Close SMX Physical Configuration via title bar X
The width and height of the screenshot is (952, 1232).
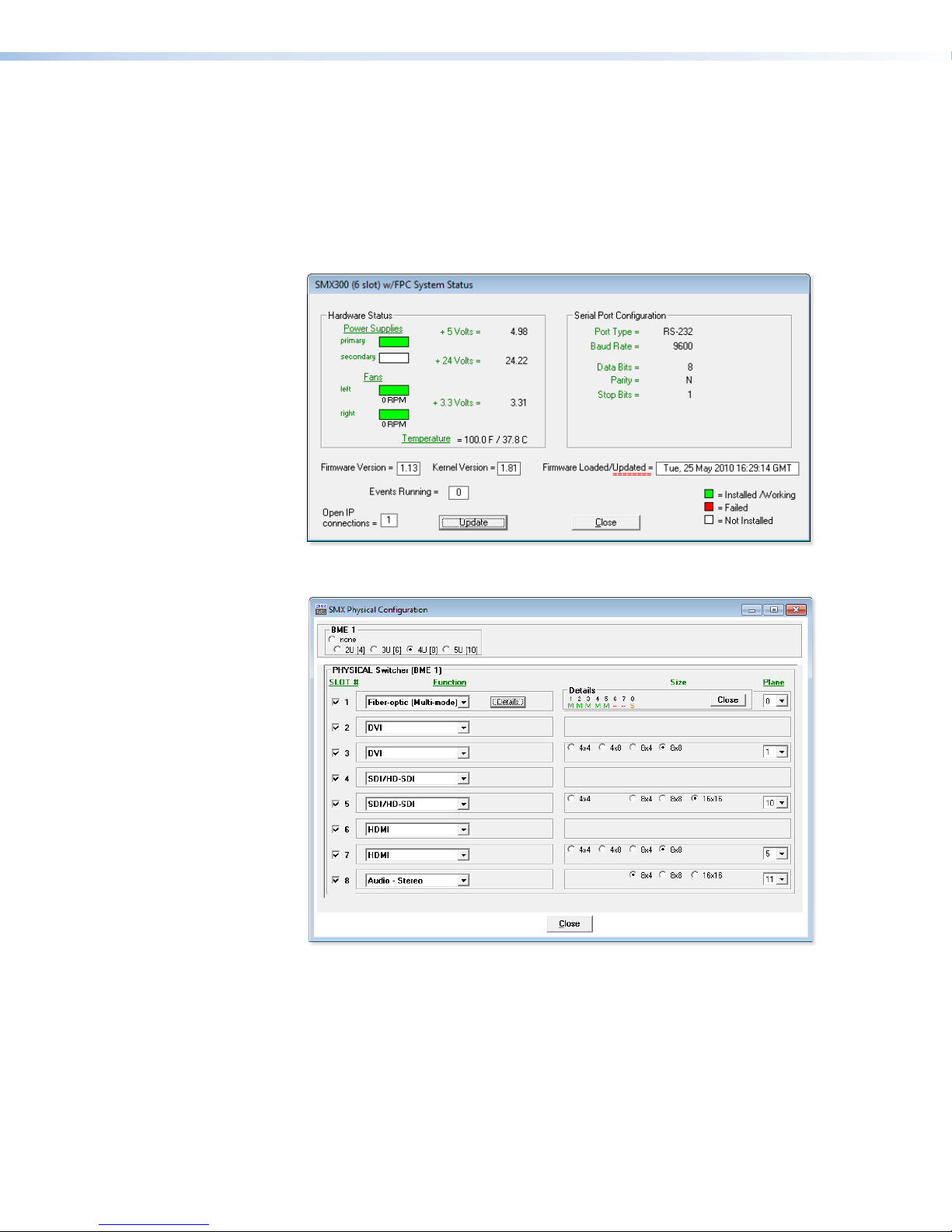[x=796, y=609]
